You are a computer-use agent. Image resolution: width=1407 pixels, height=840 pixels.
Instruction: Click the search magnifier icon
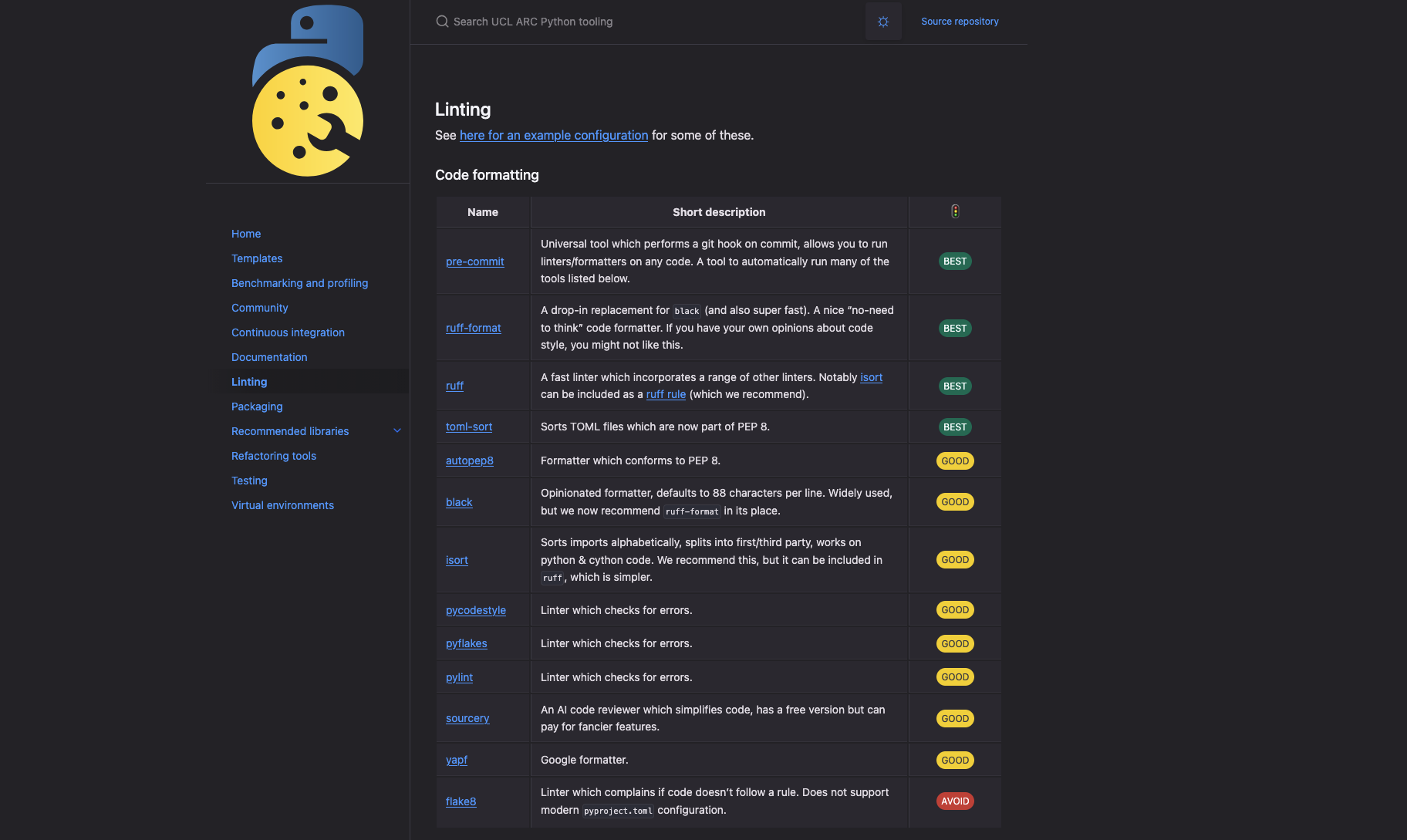click(442, 22)
